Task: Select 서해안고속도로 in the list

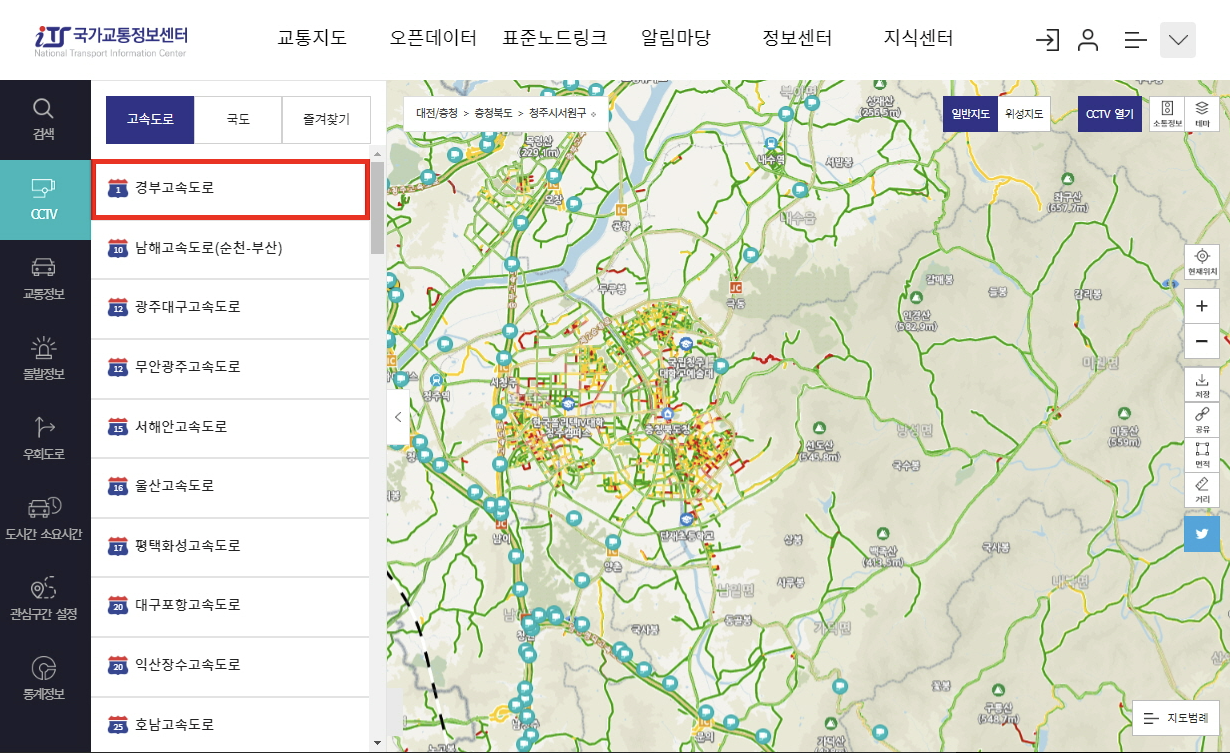Action: [230, 426]
